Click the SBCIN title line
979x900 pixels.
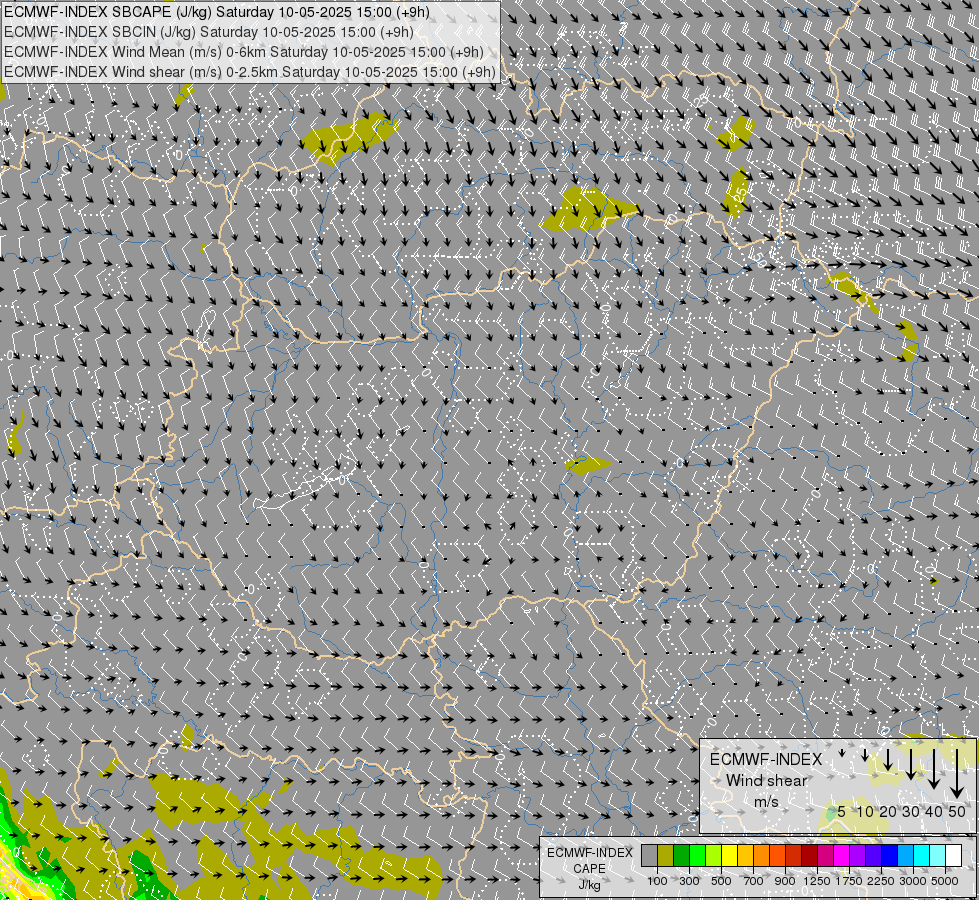pos(209,32)
